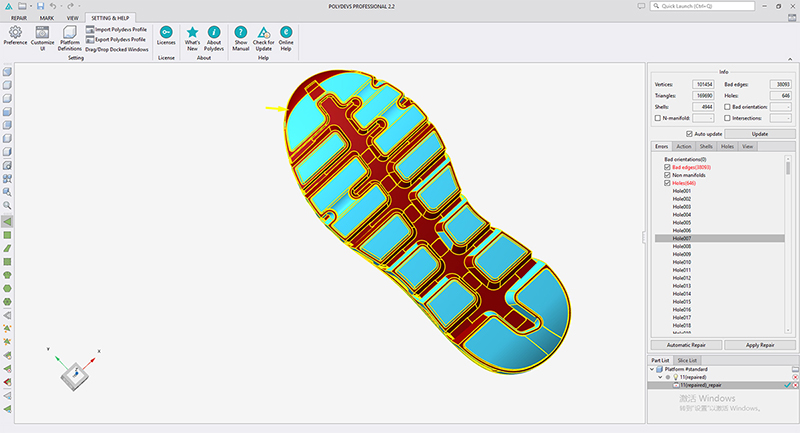Click the feedback speech bubble icon

pyautogui.click(x=641, y=6)
